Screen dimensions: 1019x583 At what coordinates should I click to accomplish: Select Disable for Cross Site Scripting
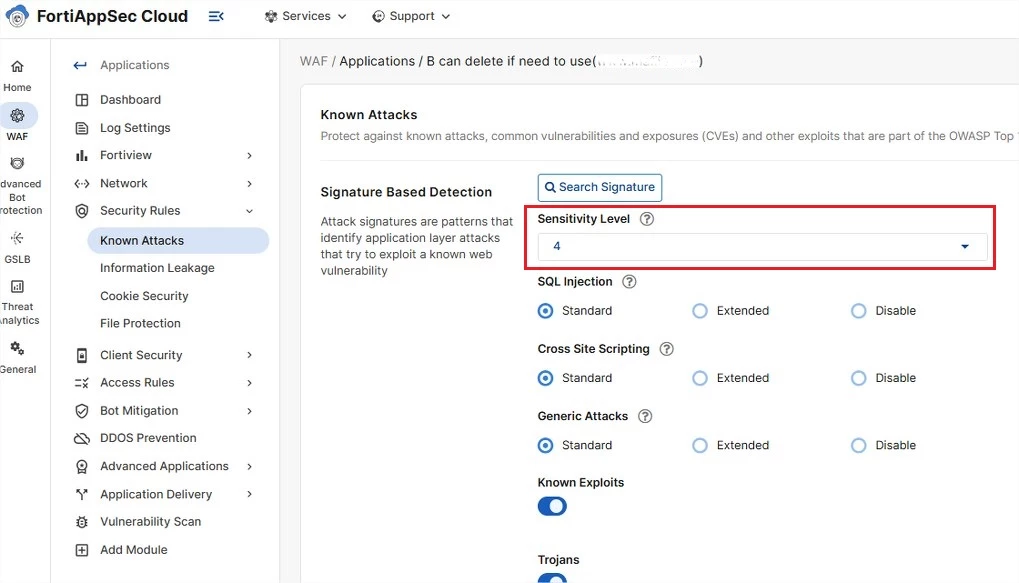click(x=858, y=378)
